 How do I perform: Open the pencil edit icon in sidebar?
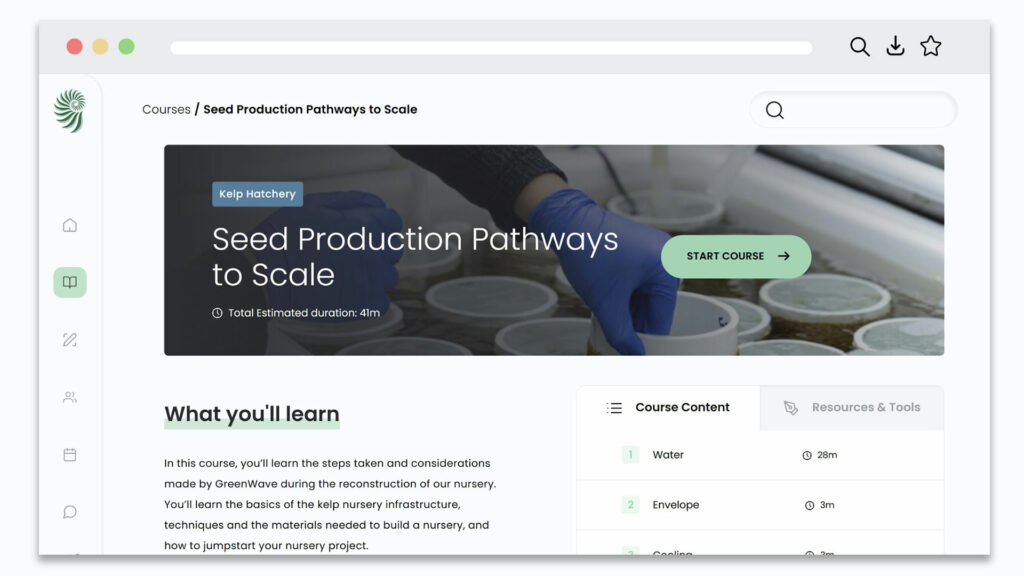coord(70,340)
